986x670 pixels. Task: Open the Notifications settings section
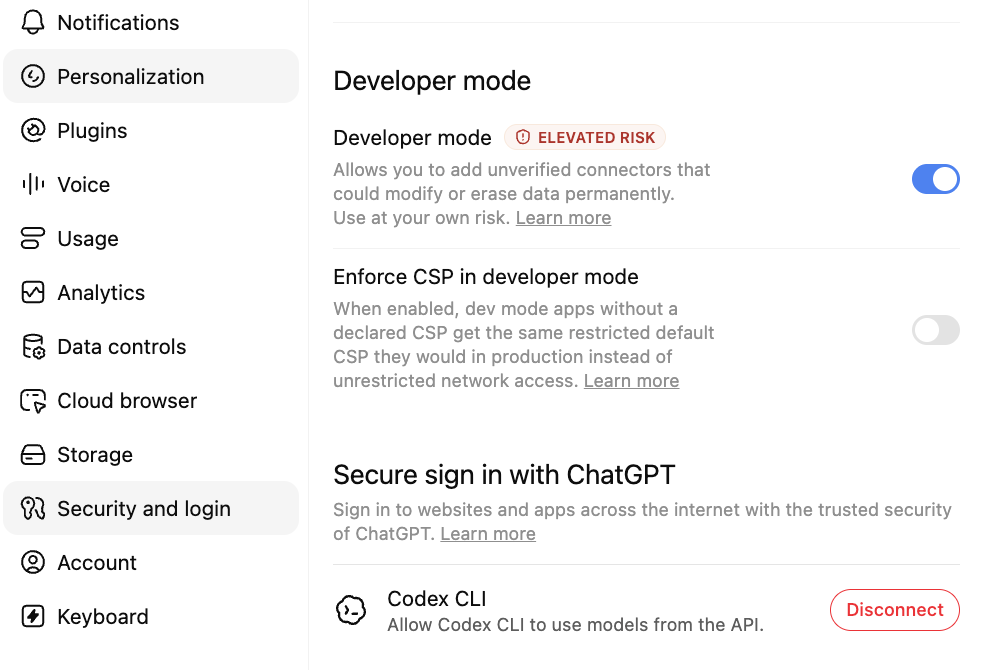coord(151,23)
